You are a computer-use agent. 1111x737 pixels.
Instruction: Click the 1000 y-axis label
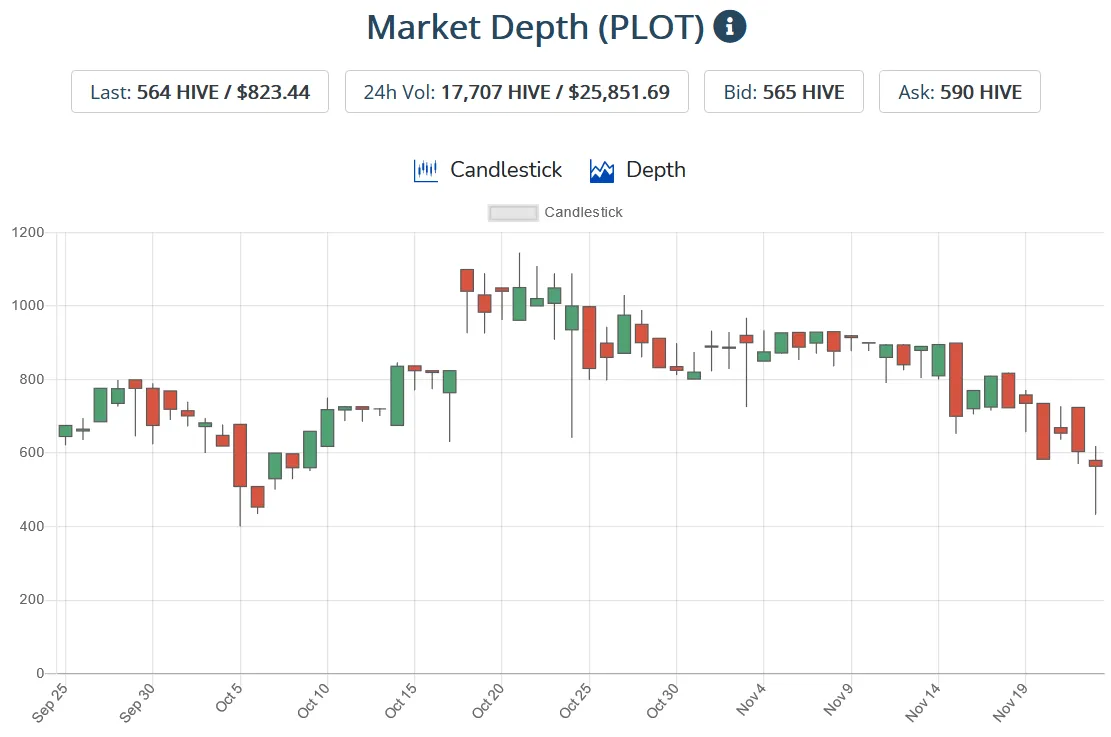(x=28, y=305)
